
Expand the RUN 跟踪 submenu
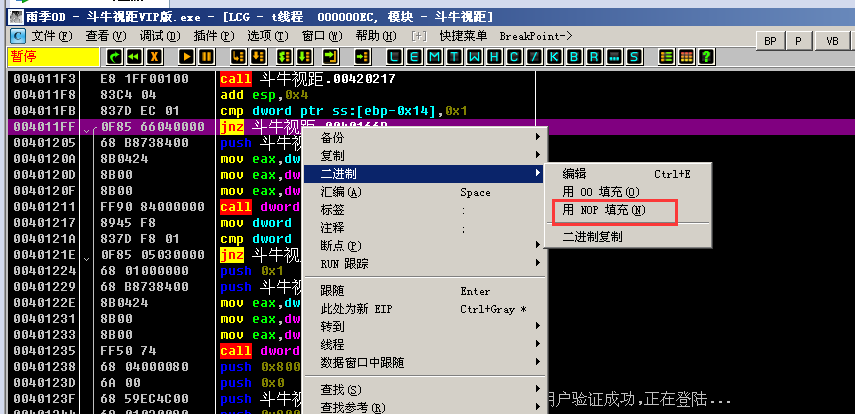424,264
